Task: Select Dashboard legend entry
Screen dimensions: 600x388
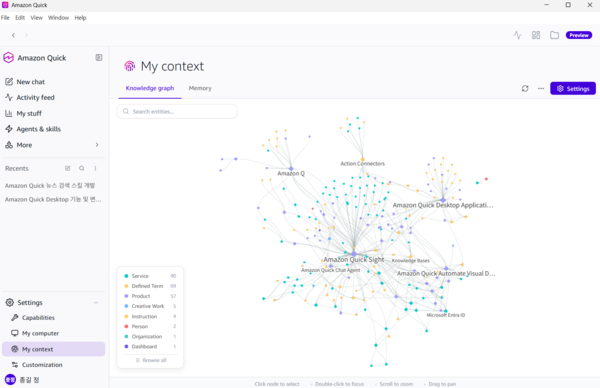Action: pyautogui.click(x=150, y=346)
